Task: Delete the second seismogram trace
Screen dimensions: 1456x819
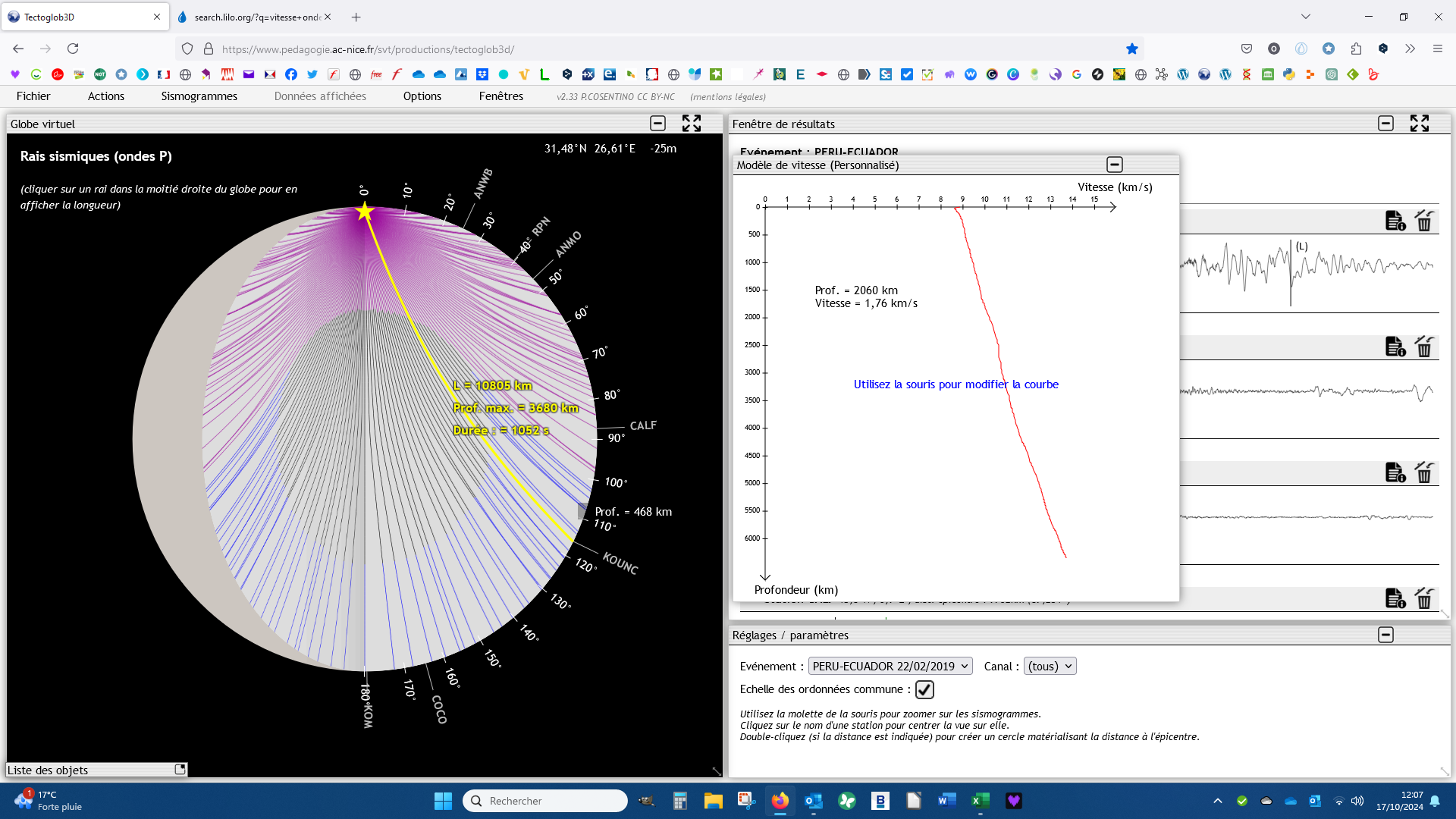Action: click(x=1424, y=347)
